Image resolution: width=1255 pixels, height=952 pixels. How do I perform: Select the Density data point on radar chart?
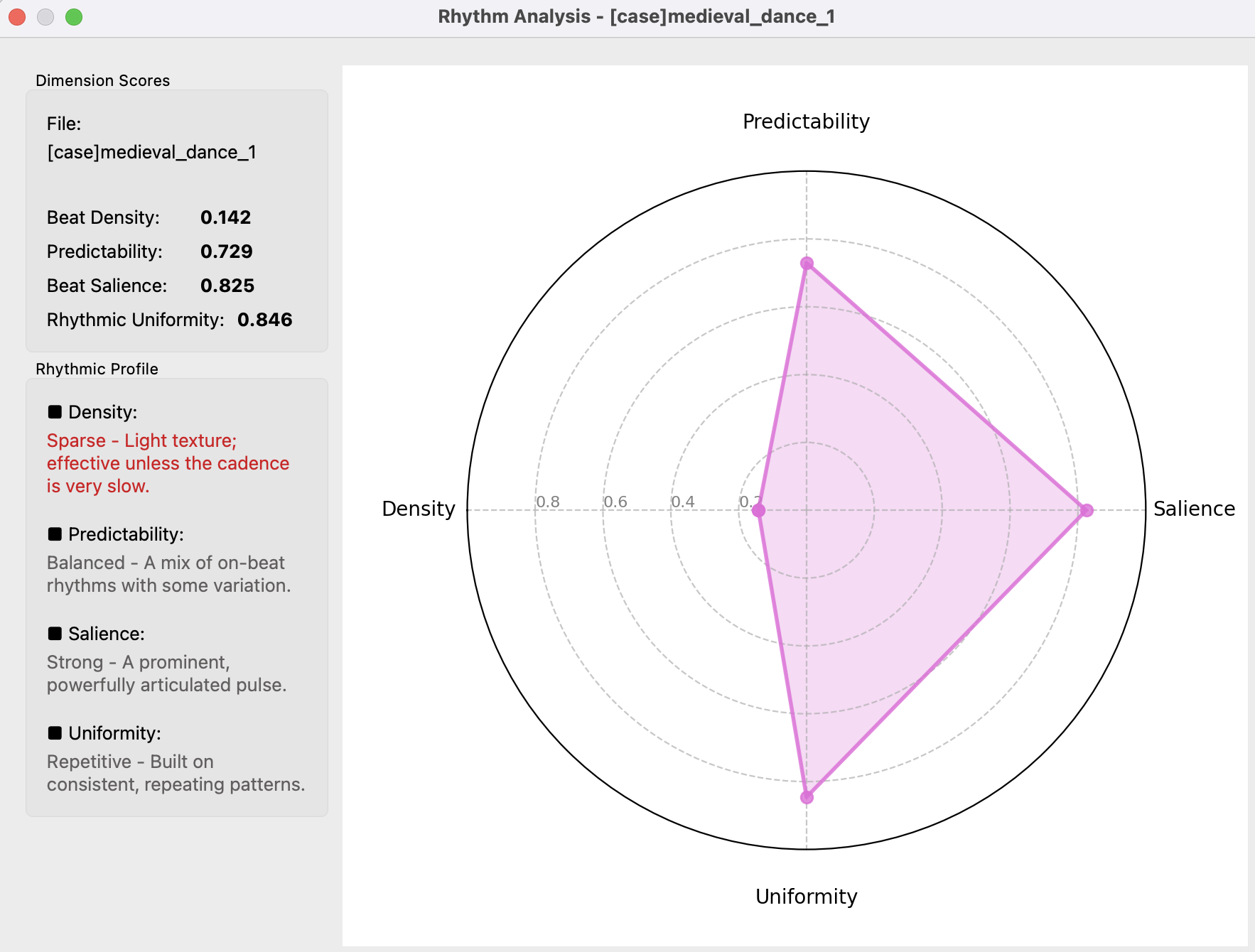[x=758, y=510]
